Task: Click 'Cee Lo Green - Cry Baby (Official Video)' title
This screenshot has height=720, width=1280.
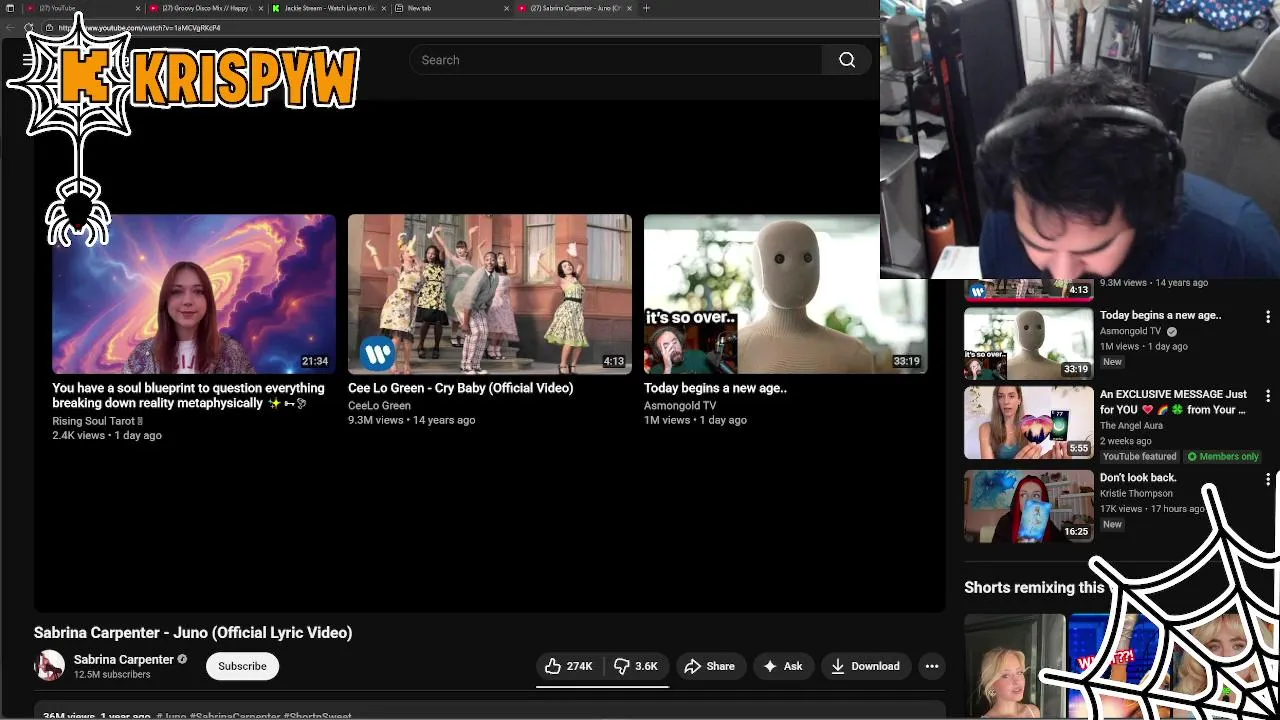Action: (460, 388)
